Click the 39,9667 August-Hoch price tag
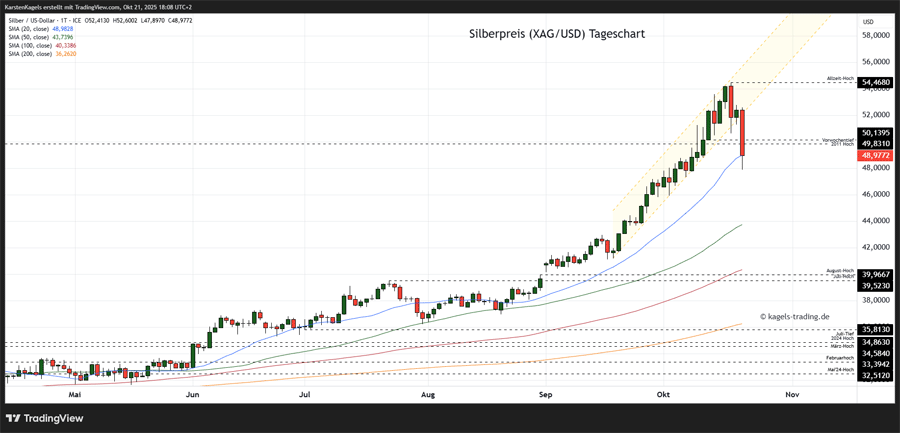 click(875, 274)
